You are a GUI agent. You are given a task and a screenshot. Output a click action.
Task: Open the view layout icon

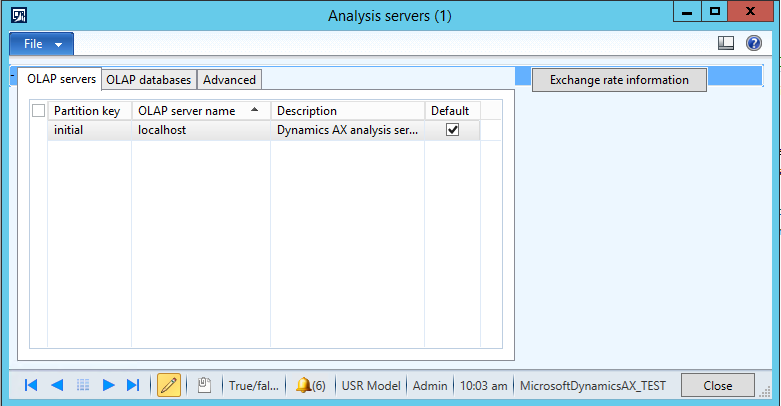pyautogui.click(x=726, y=43)
